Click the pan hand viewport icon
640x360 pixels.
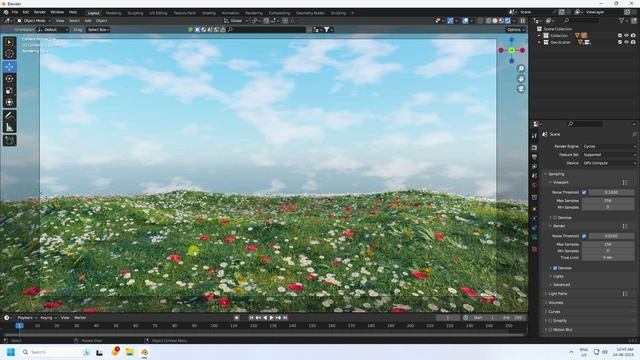[x=521, y=78]
